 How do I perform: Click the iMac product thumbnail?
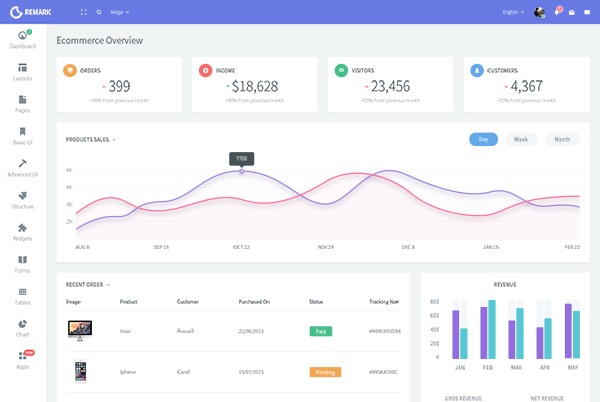coord(81,329)
